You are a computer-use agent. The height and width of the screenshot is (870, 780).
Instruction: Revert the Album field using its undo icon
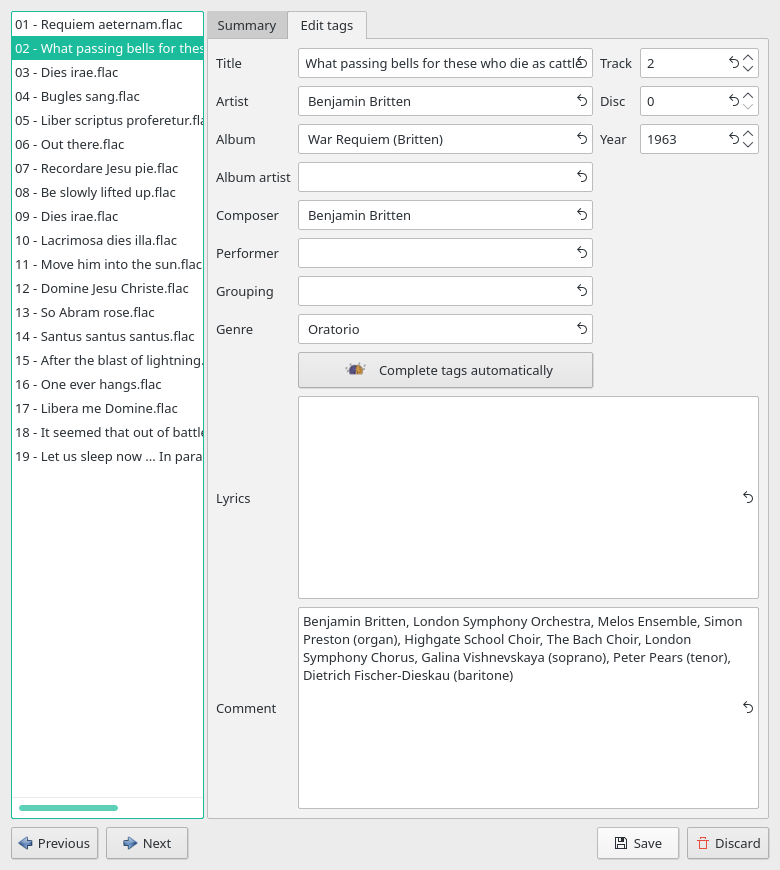click(x=582, y=139)
